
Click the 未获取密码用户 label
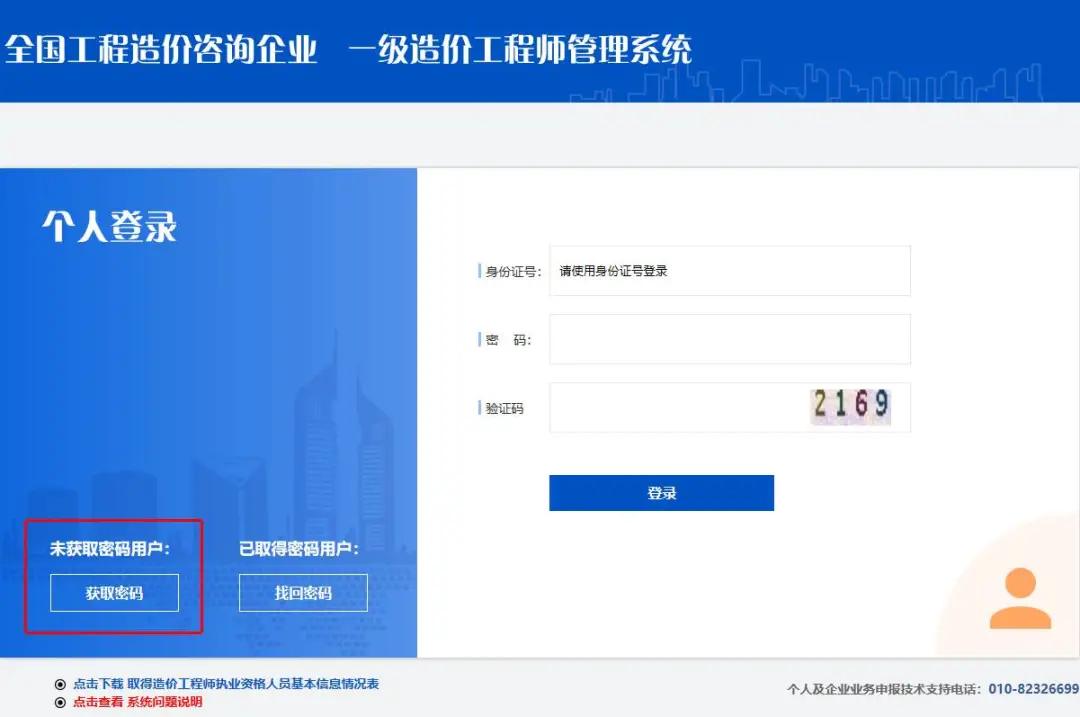pyautogui.click(x=110, y=549)
